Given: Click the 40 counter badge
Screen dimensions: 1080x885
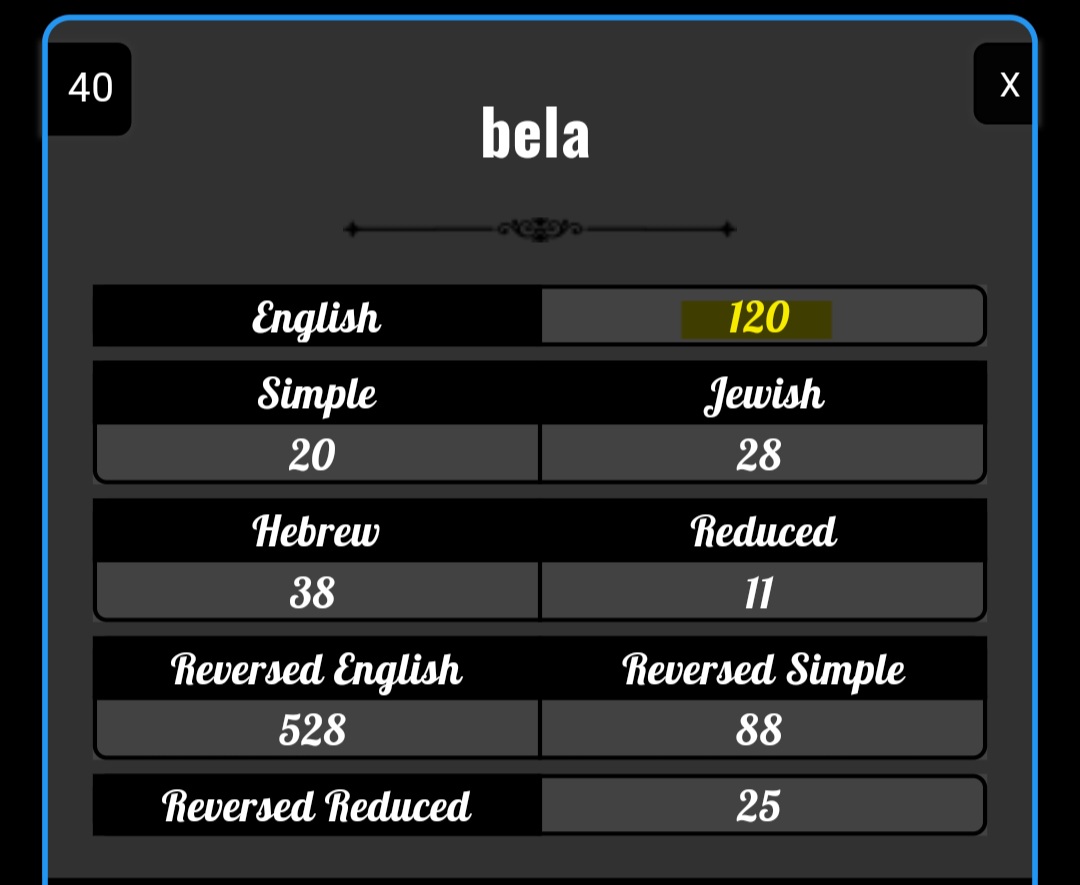Looking at the screenshot, I should click(90, 88).
